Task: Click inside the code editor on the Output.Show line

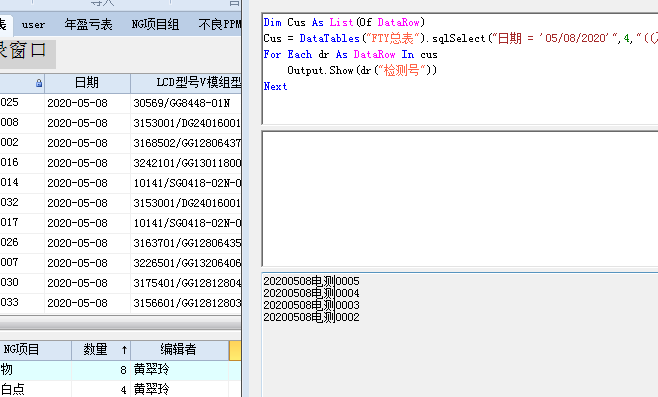Action: (x=362, y=70)
